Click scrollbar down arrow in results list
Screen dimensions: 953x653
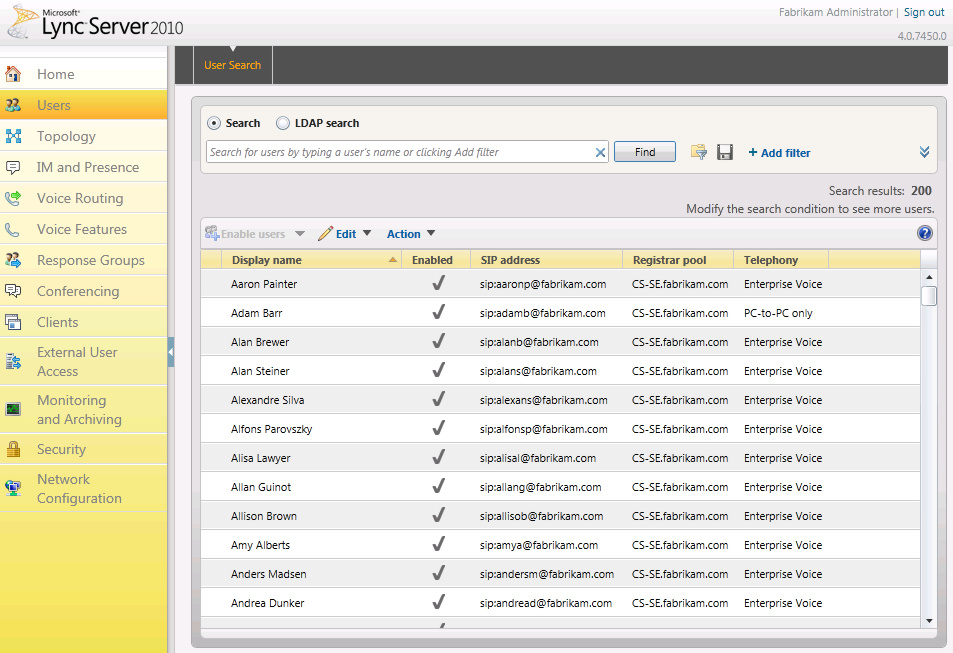929,621
